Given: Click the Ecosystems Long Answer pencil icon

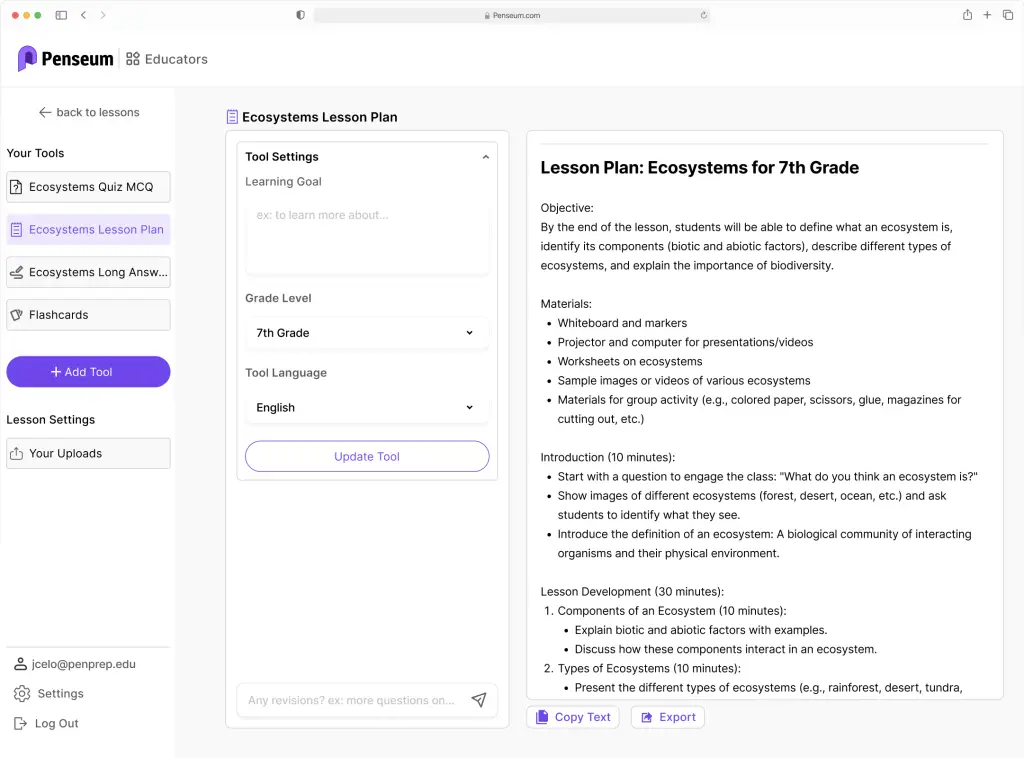Looking at the screenshot, I should tap(16, 272).
